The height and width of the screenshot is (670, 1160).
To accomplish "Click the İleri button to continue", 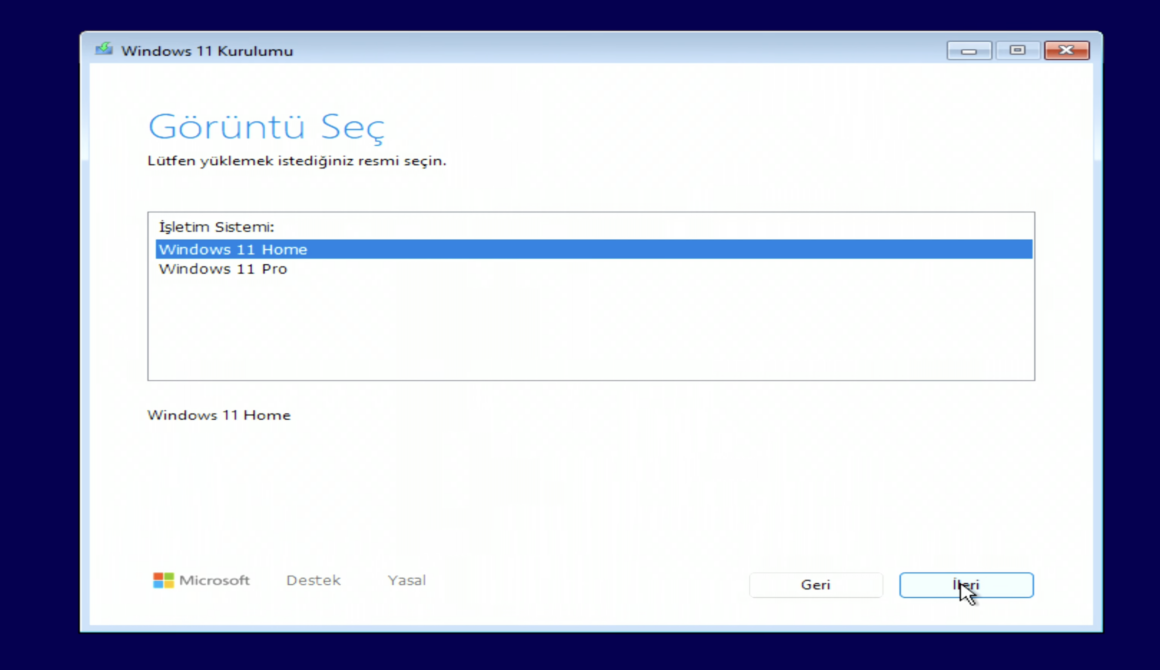I will point(966,585).
